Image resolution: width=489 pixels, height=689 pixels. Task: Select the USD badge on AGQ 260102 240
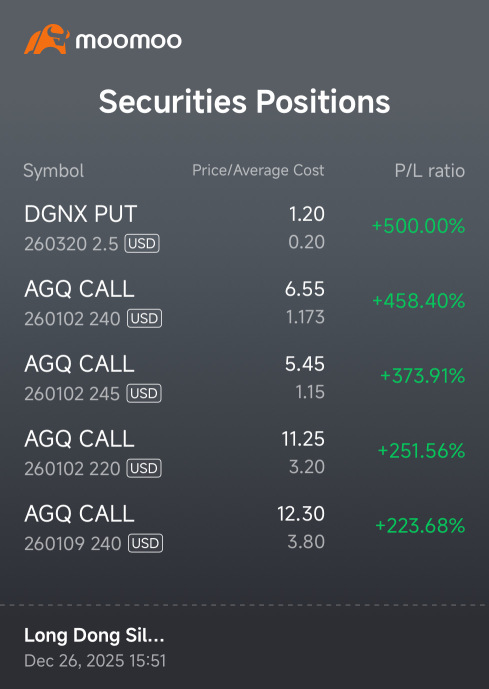click(145, 318)
